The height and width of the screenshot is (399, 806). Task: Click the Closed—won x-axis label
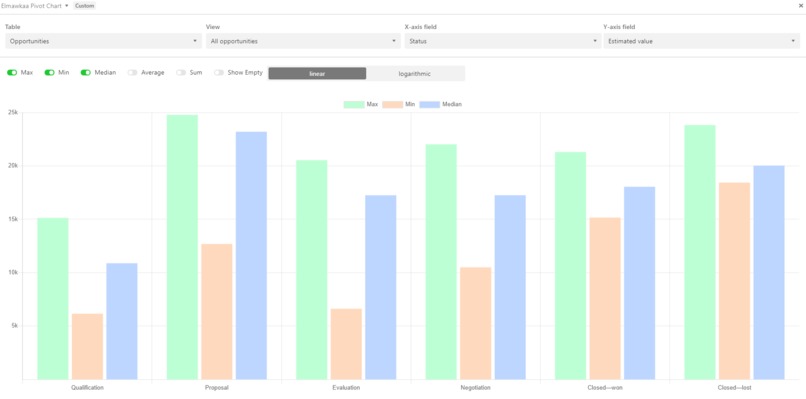click(x=605, y=388)
